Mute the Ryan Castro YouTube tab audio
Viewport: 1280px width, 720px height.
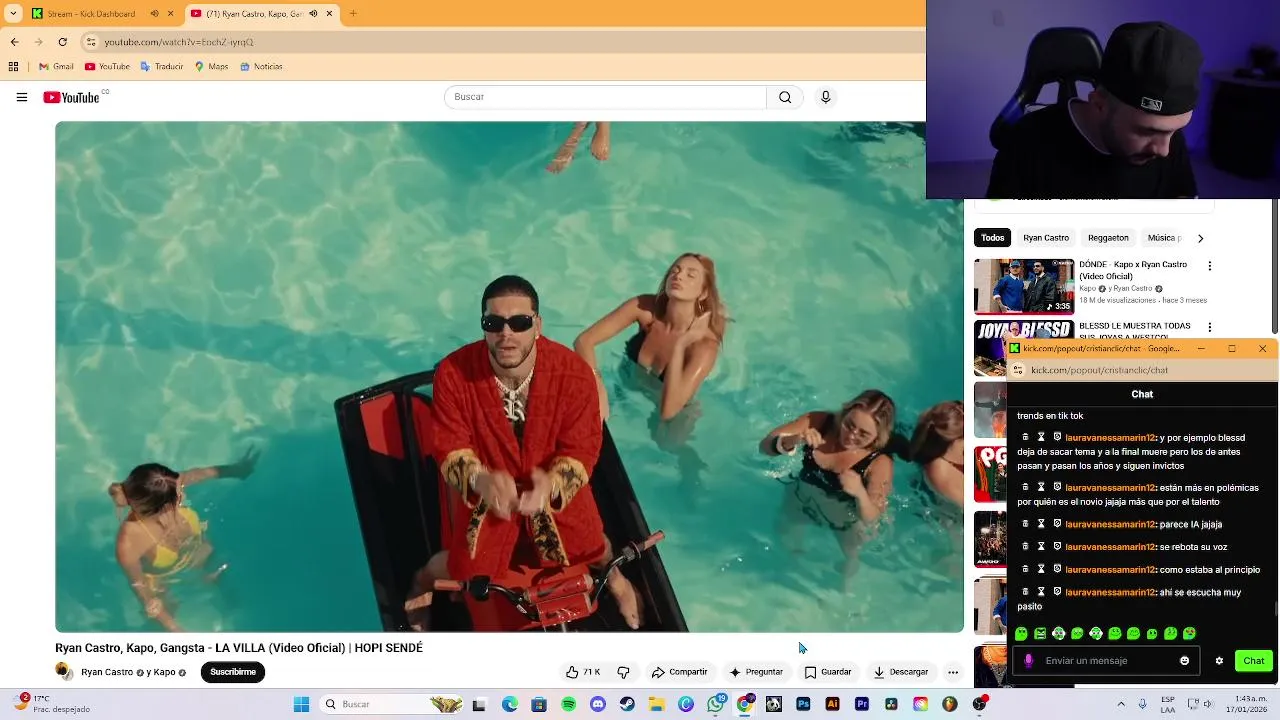point(314,14)
